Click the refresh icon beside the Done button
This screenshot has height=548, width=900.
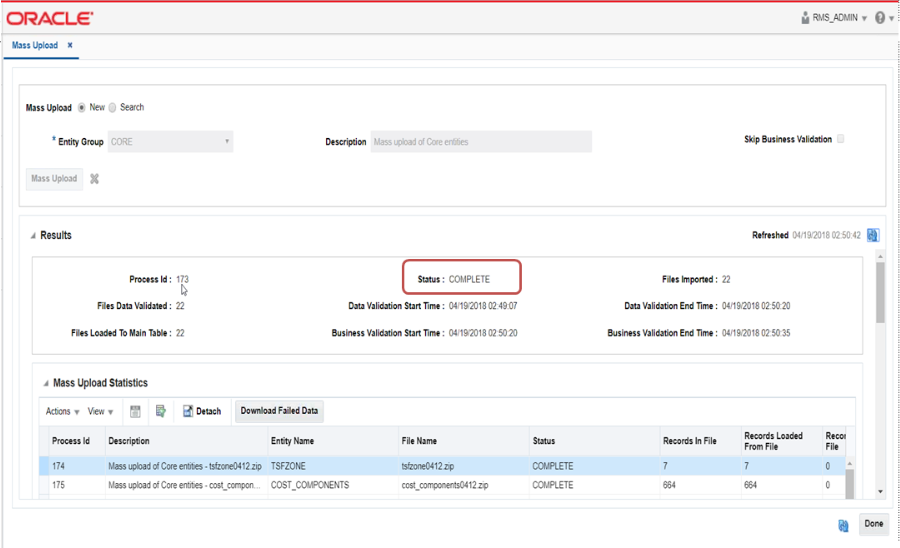[843, 526]
